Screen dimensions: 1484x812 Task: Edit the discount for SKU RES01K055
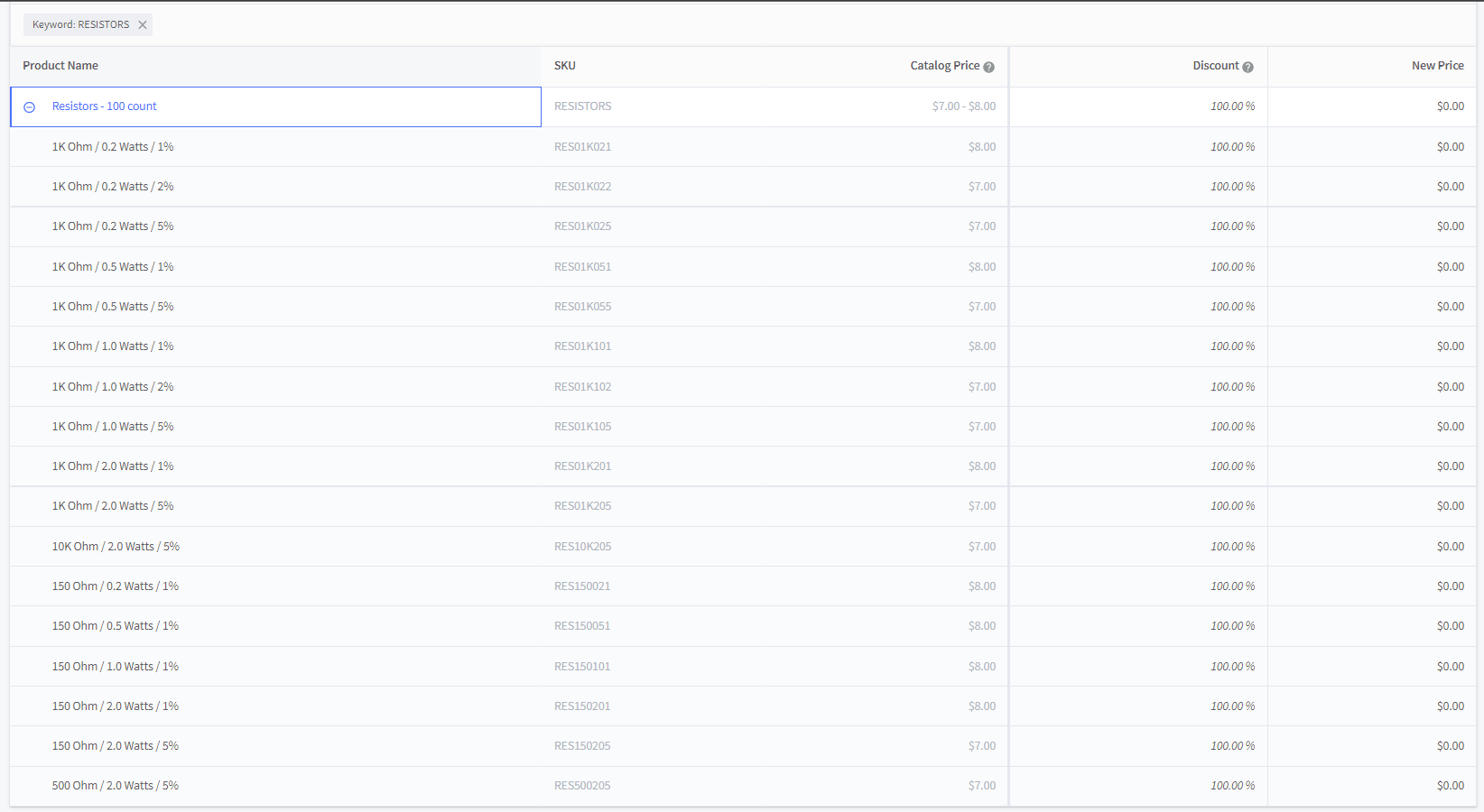1138,307
